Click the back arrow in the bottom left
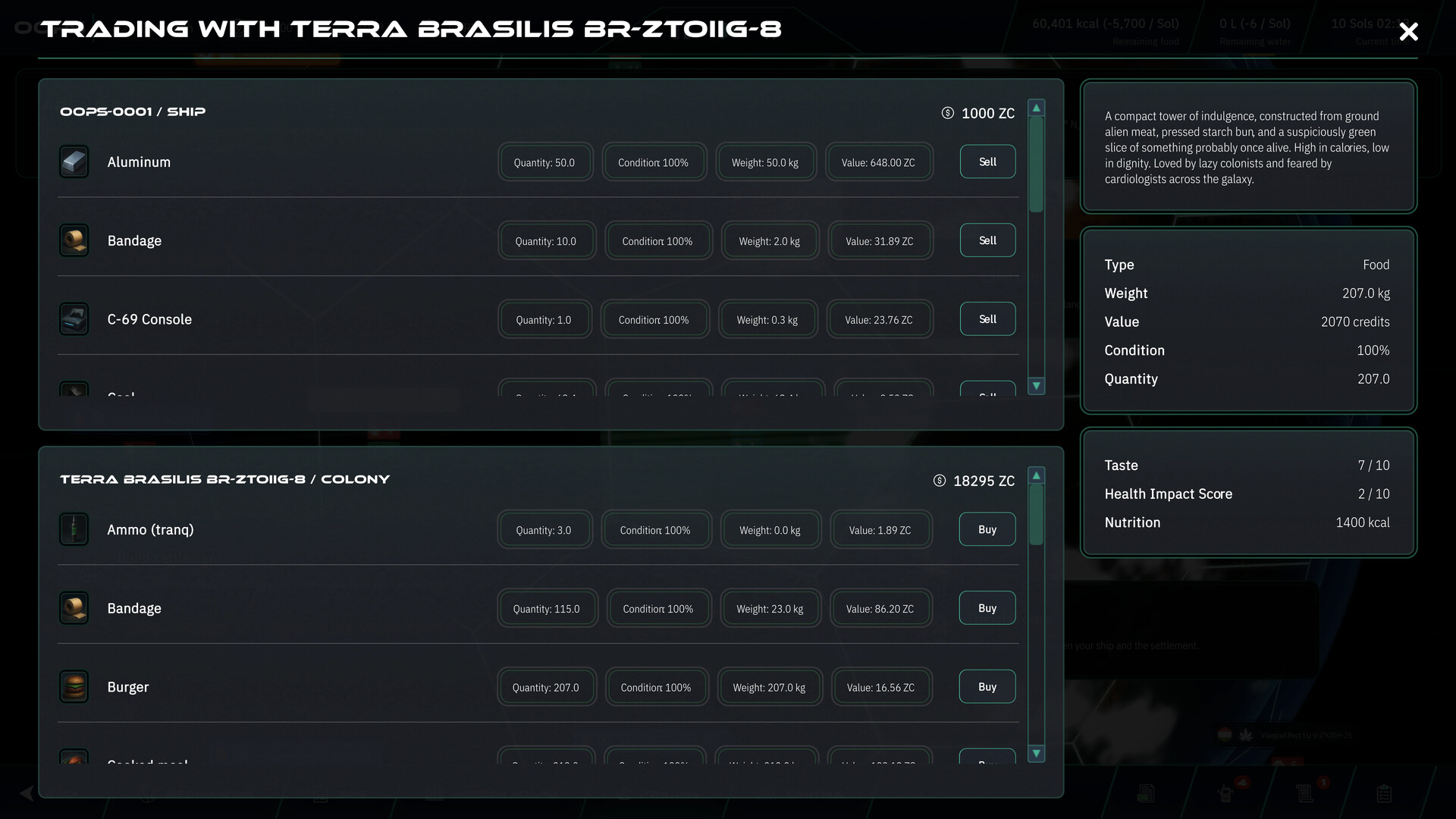The height and width of the screenshot is (819, 1456). coord(25,793)
